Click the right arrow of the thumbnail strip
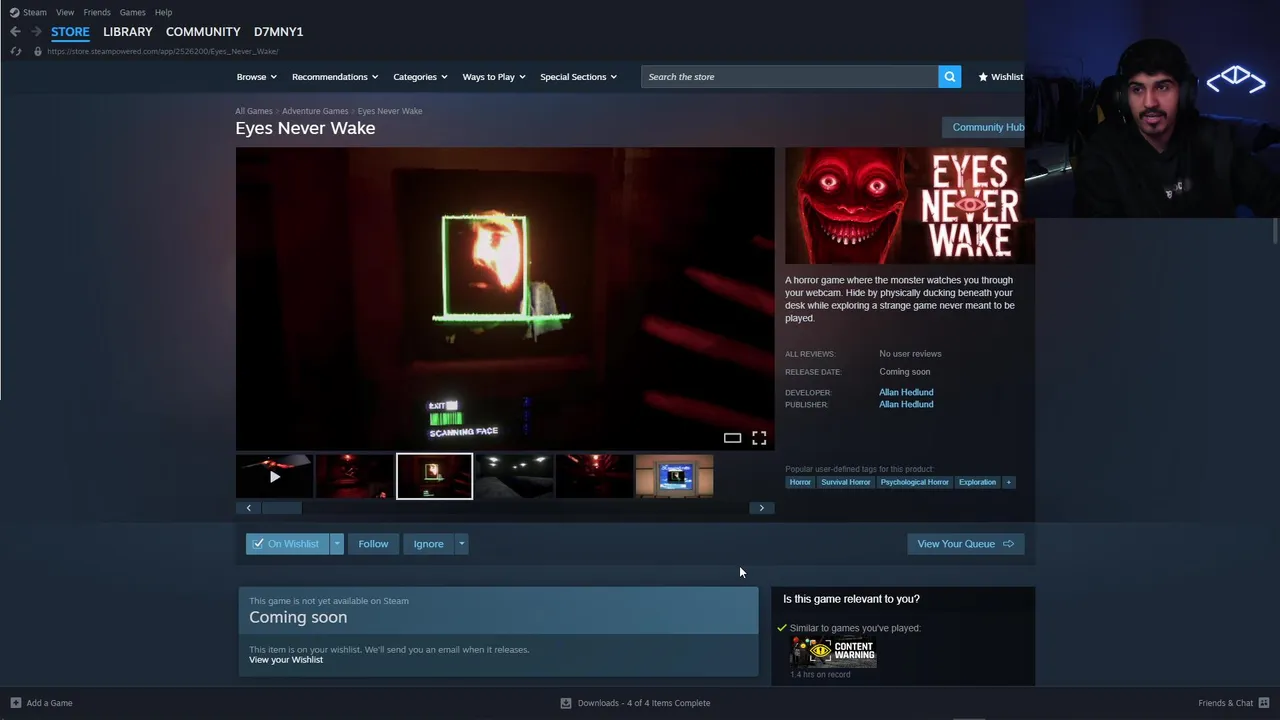This screenshot has width=1280, height=720. (761, 508)
